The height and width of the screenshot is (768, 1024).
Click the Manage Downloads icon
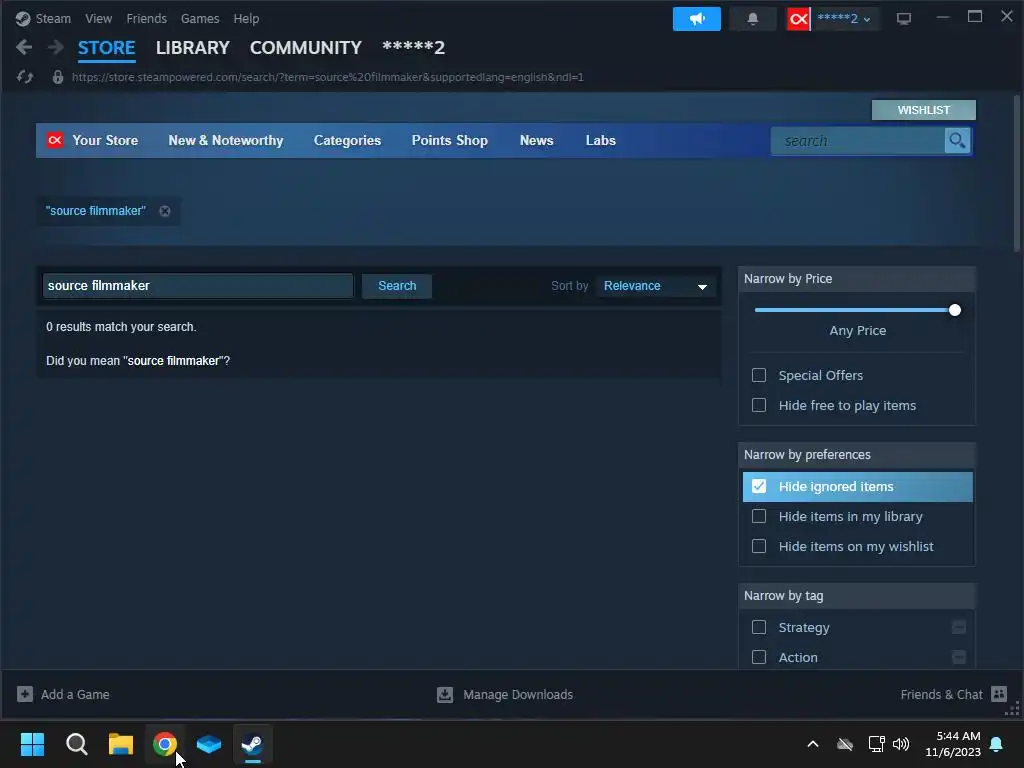[x=445, y=694]
